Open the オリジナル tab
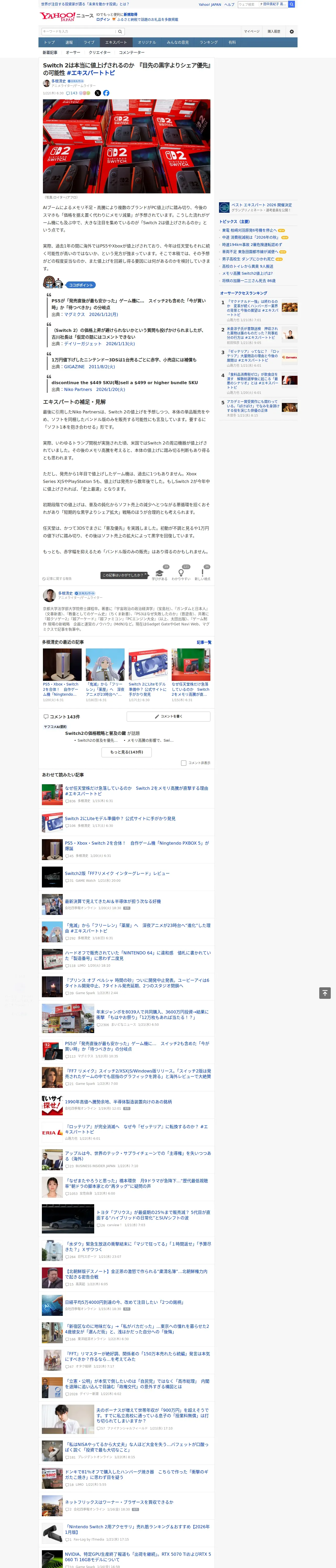The height and width of the screenshot is (1568, 336). 147,43
